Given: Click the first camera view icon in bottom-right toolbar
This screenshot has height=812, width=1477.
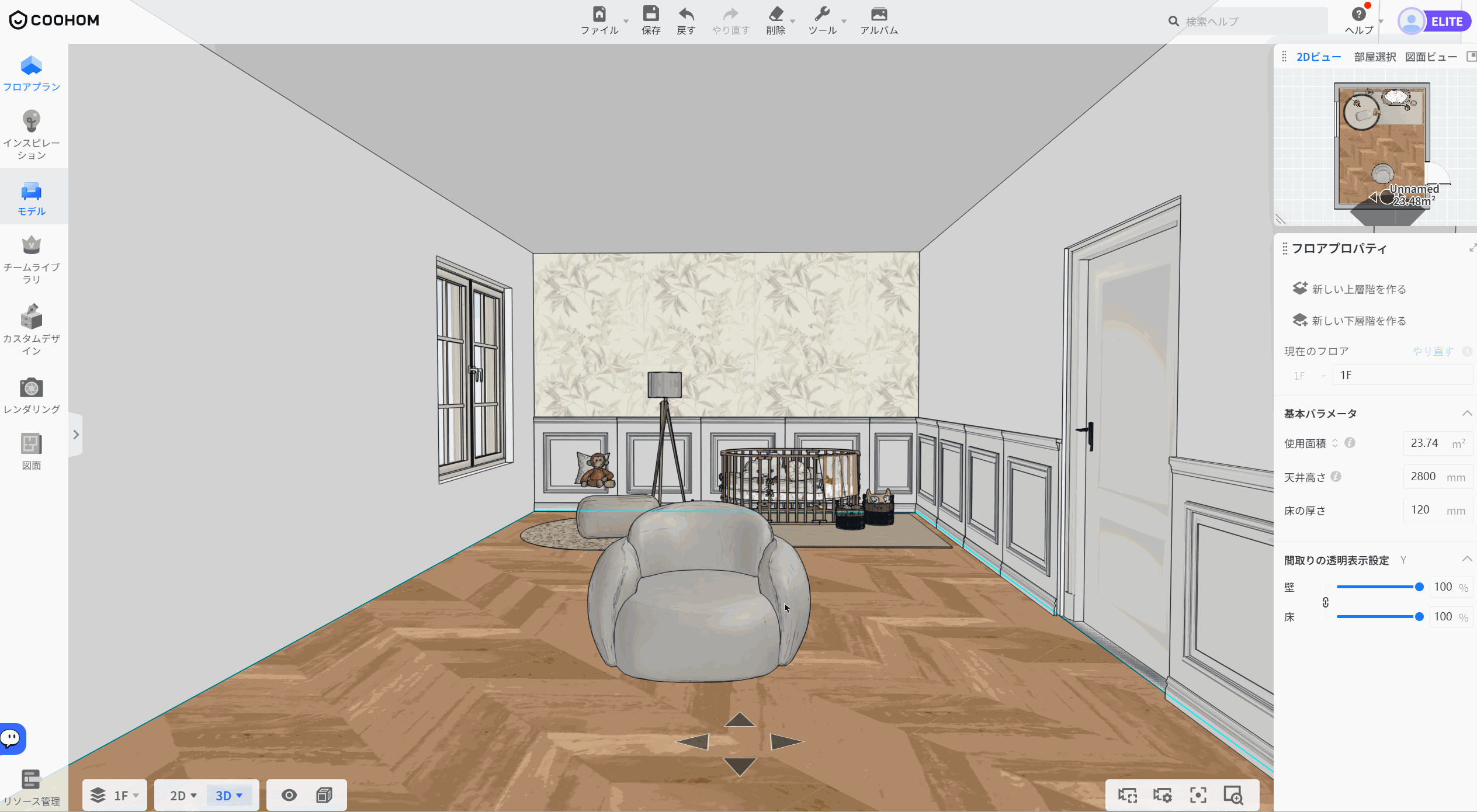Looking at the screenshot, I should [1128, 795].
